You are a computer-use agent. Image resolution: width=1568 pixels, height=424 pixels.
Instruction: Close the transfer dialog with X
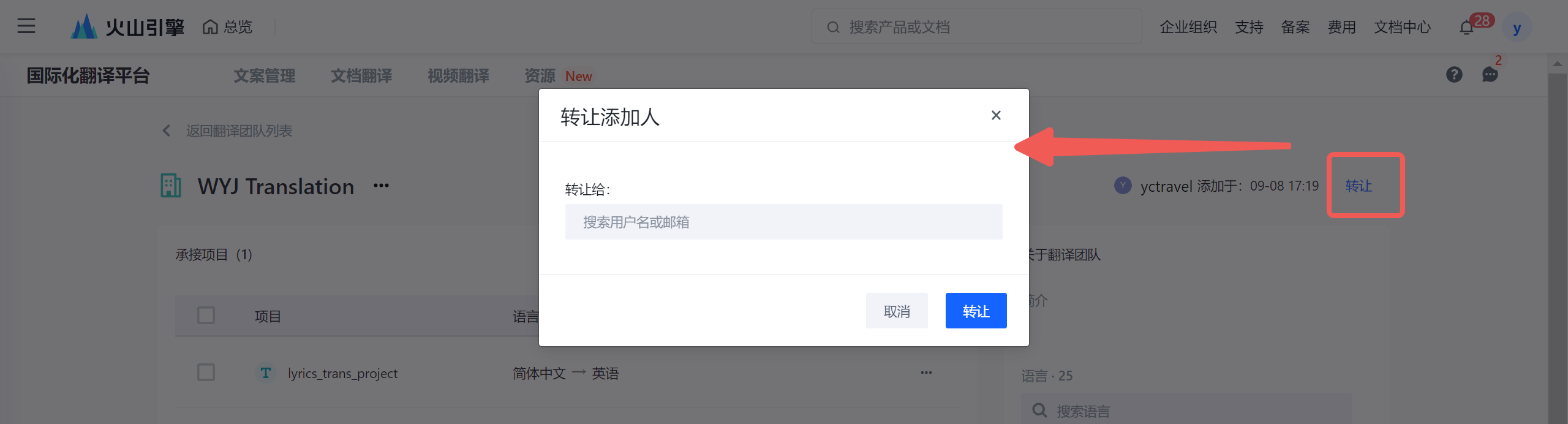(996, 115)
